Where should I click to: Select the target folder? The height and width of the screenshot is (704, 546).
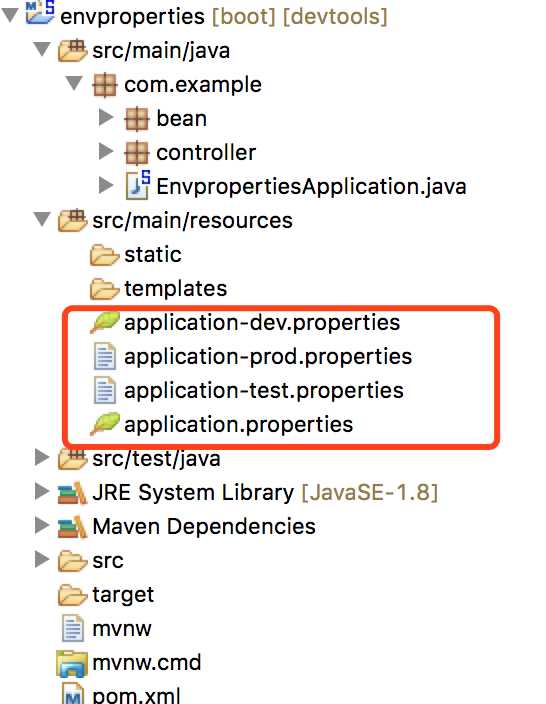pyautogui.click(x=123, y=595)
